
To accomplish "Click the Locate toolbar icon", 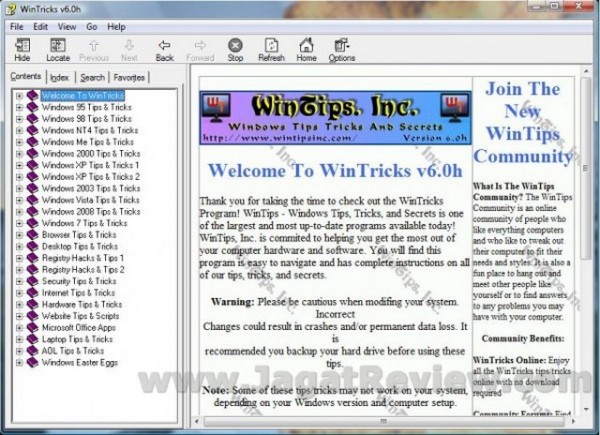I will [x=58, y=49].
